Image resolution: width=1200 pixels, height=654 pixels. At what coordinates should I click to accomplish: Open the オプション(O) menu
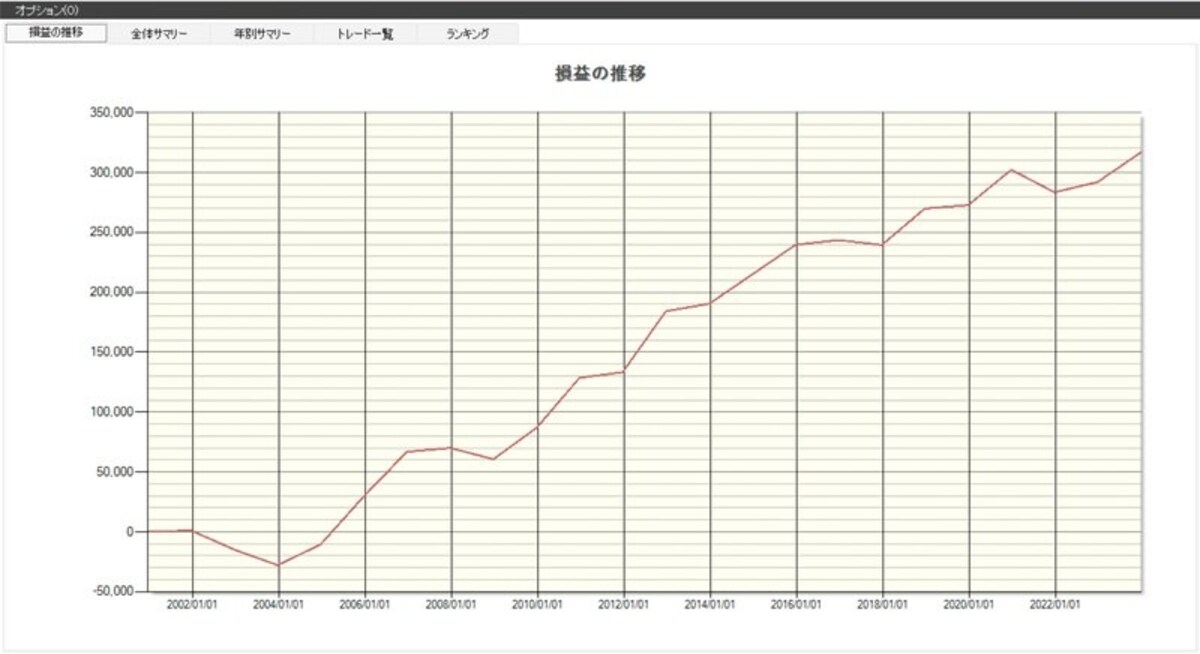tap(47, 9)
